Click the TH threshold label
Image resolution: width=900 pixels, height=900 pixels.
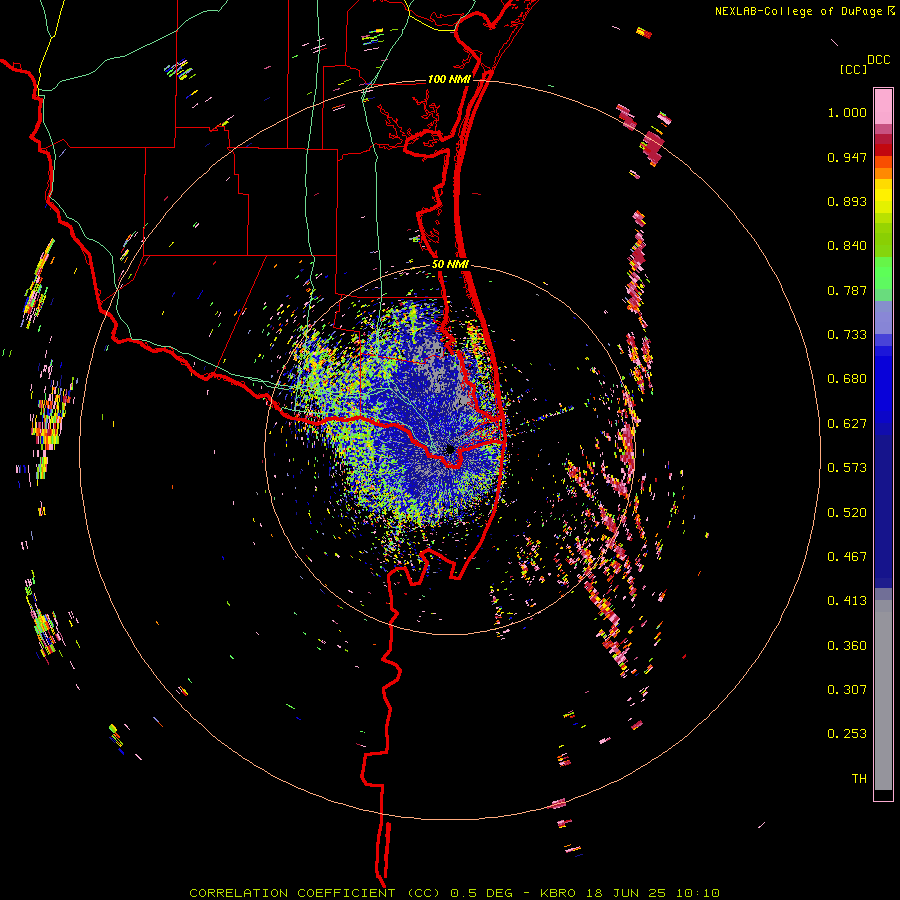coord(859,779)
